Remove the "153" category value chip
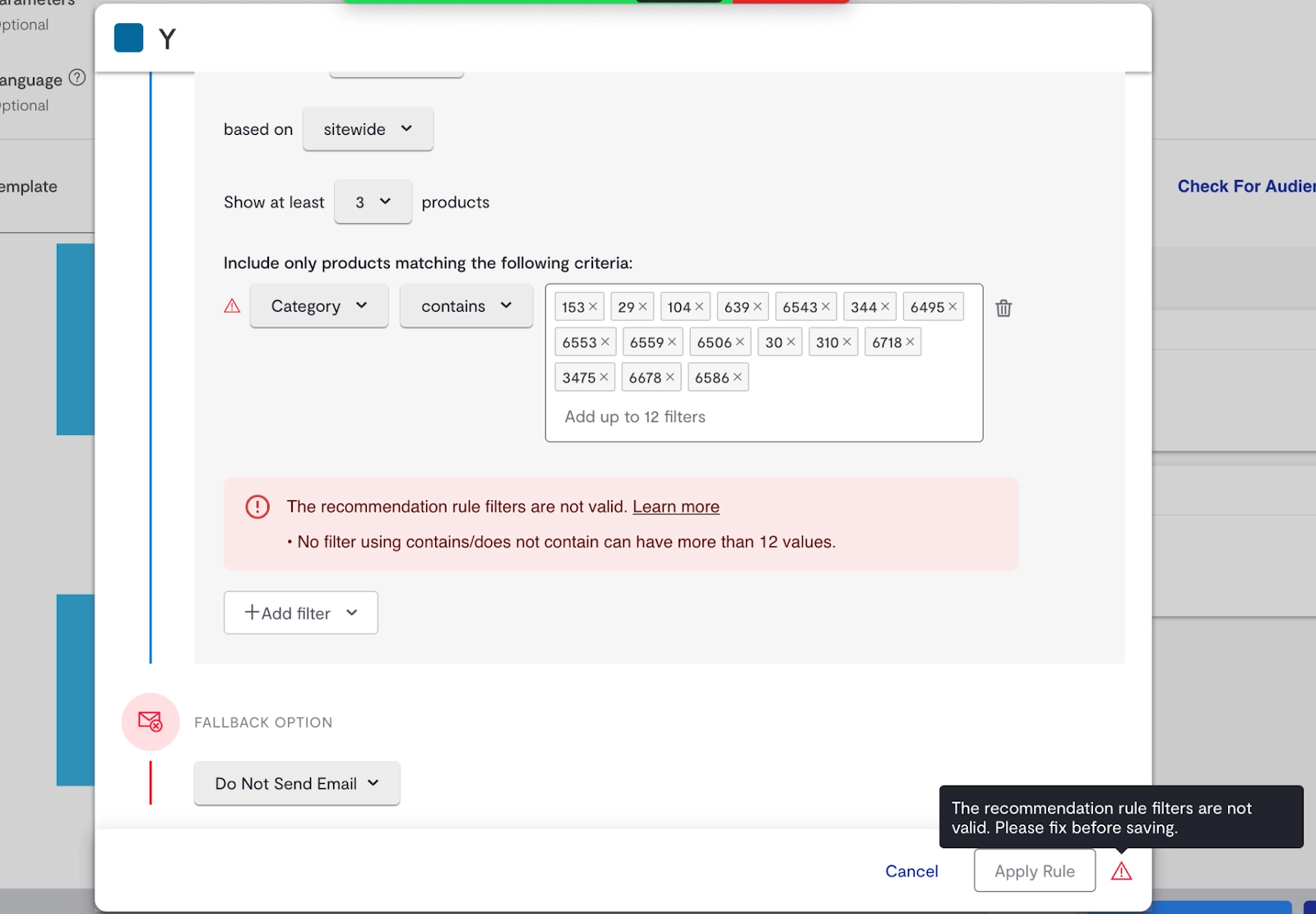This screenshot has width=1316, height=914. (x=595, y=306)
